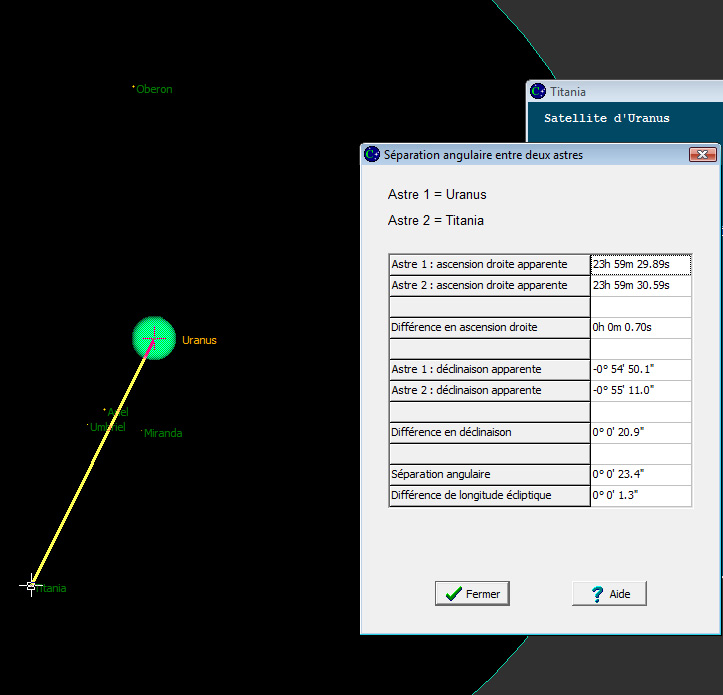Select the Oberon moon label
The height and width of the screenshot is (695, 723).
pyautogui.click(x=154, y=89)
